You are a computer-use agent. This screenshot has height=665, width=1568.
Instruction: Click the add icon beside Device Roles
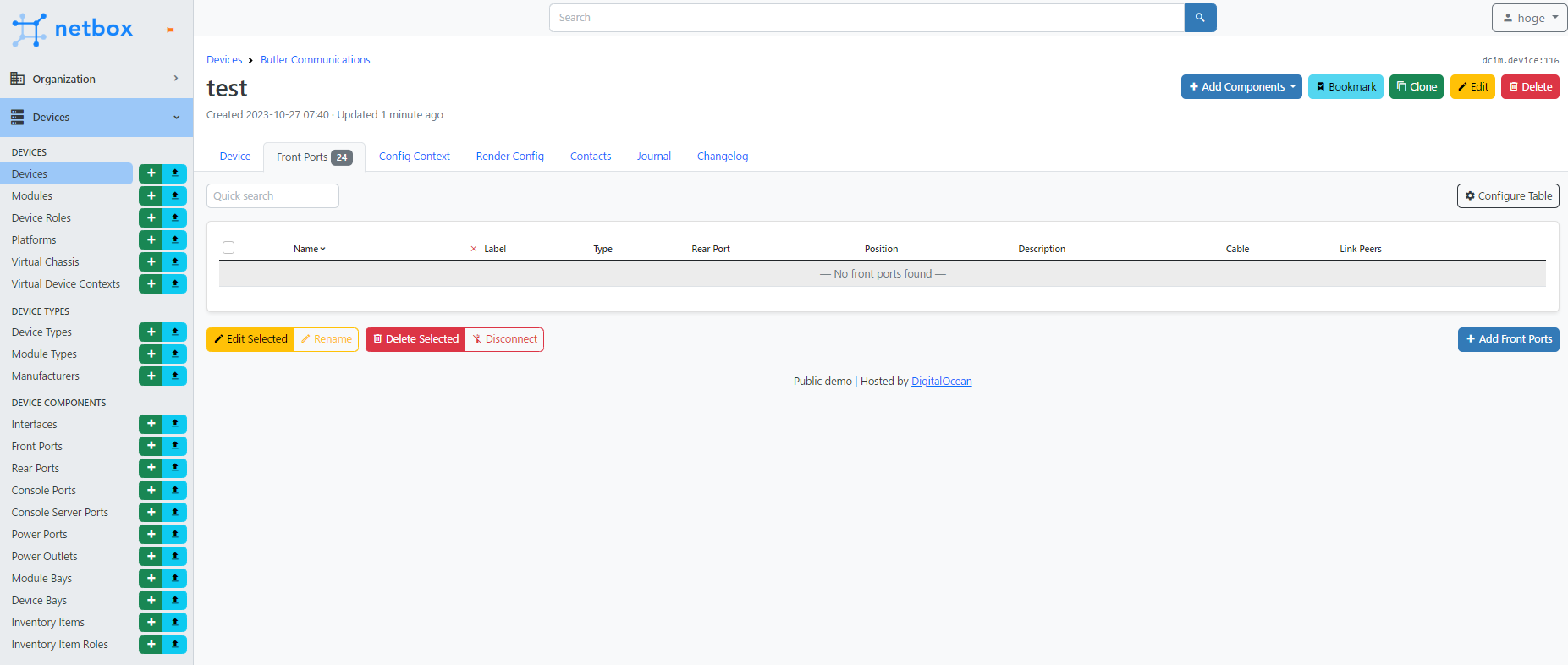click(151, 217)
